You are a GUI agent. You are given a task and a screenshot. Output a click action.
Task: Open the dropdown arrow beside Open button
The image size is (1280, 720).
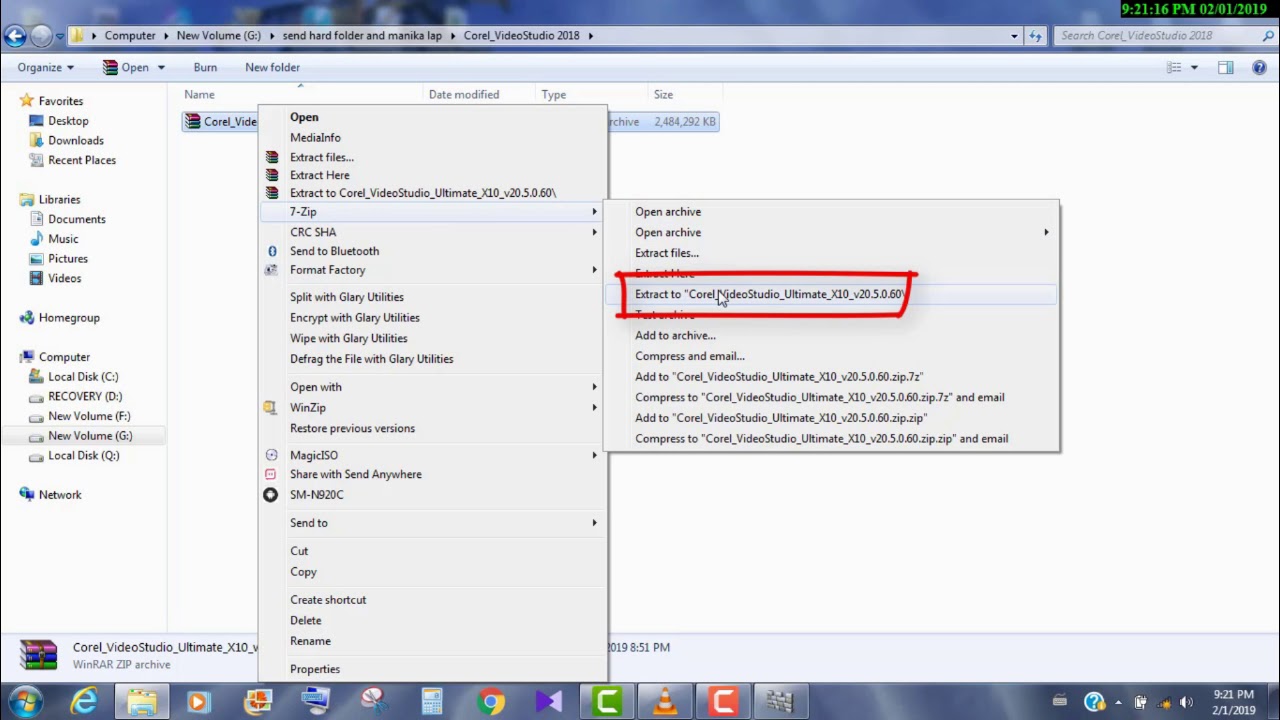click(x=161, y=68)
